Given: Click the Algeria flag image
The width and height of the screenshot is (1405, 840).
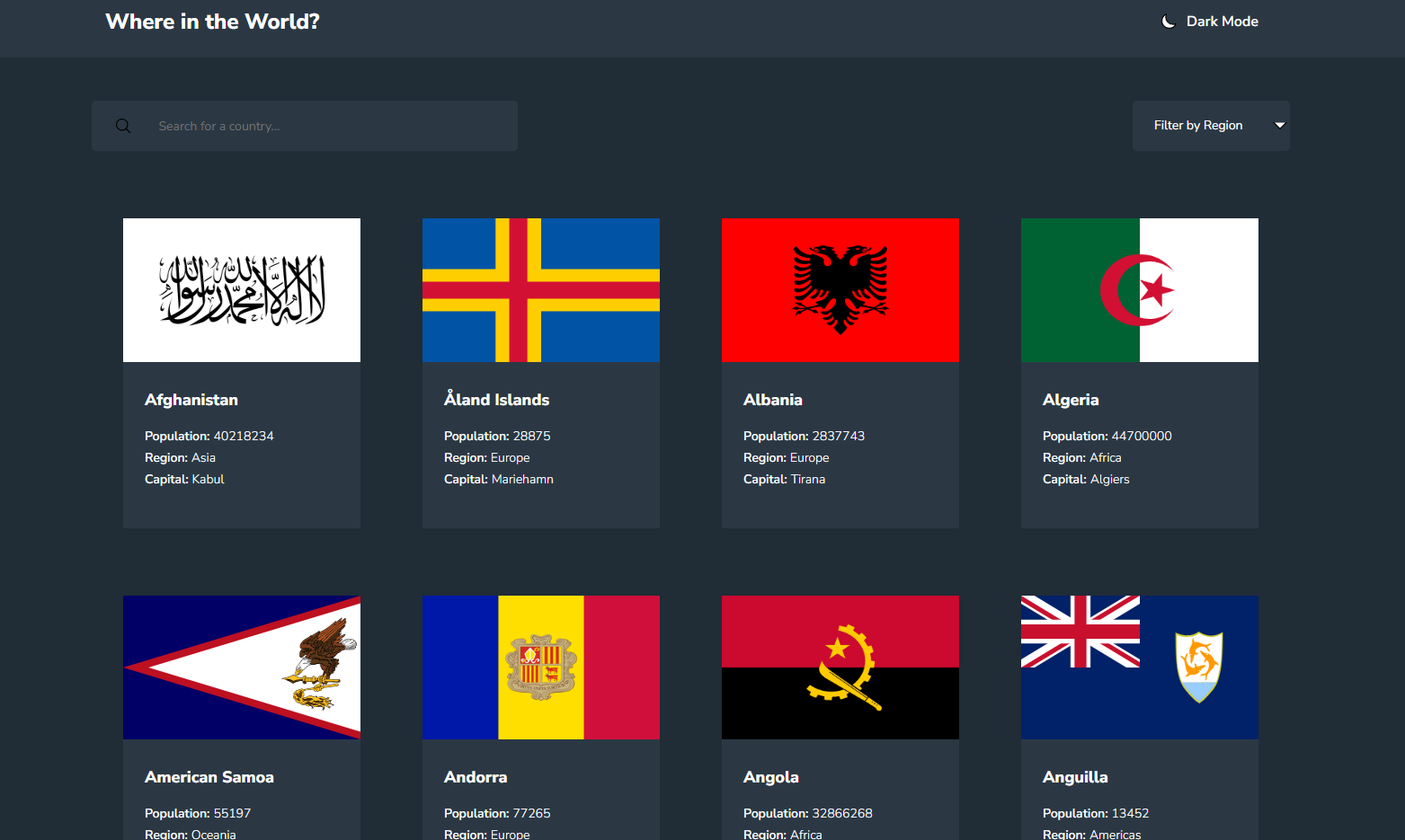Looking at the screenshot, I should coord(1139,289).
